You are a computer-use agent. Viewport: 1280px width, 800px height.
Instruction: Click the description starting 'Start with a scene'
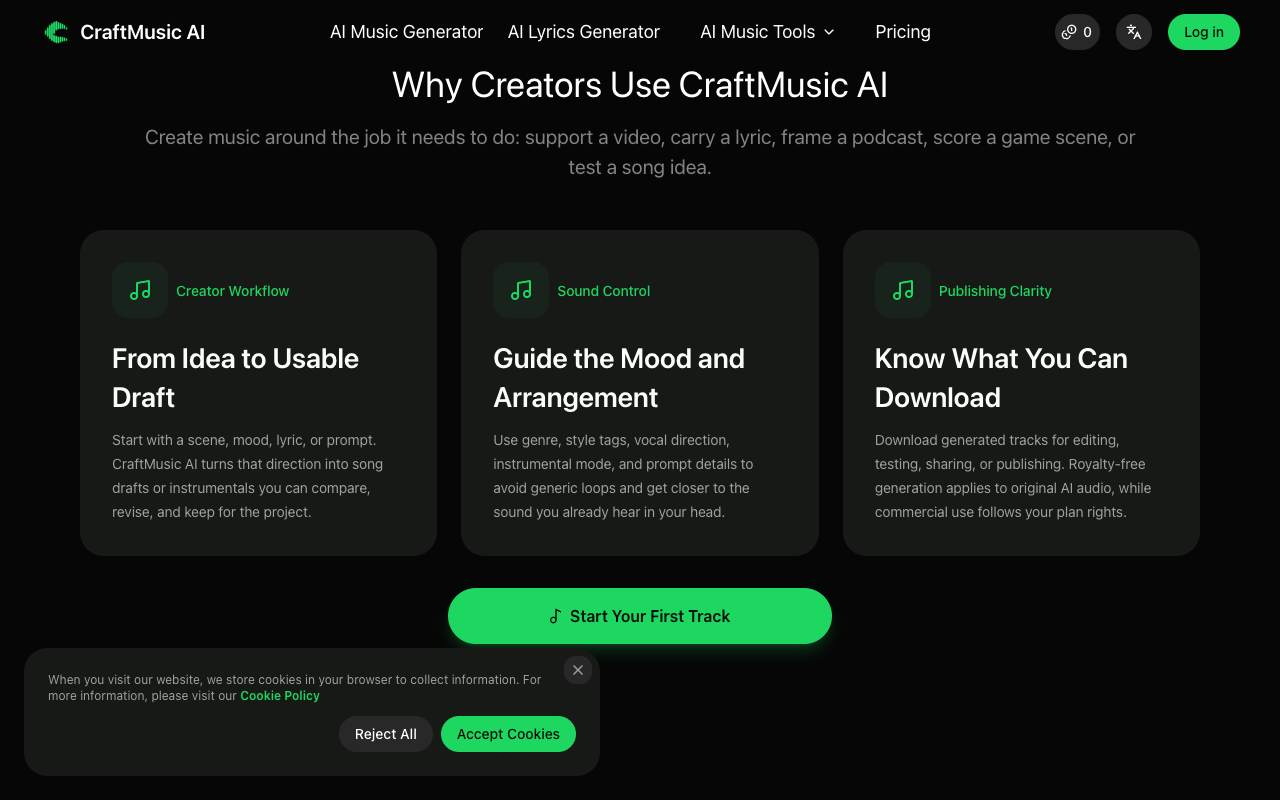pyautogui.click(x=248, y=476)
